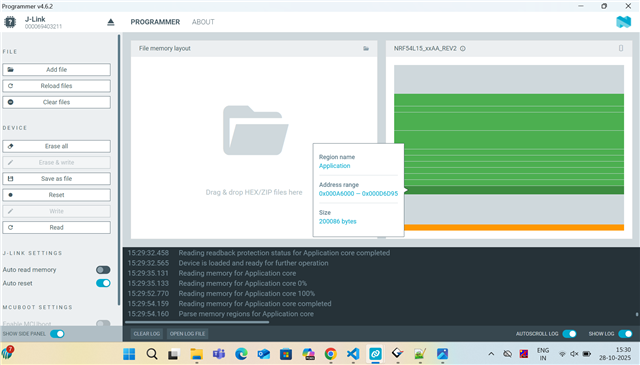Turn off SHOW SIDE PANEL toggle
Viewport: 640px width, 365px height.
click(58, 334)
